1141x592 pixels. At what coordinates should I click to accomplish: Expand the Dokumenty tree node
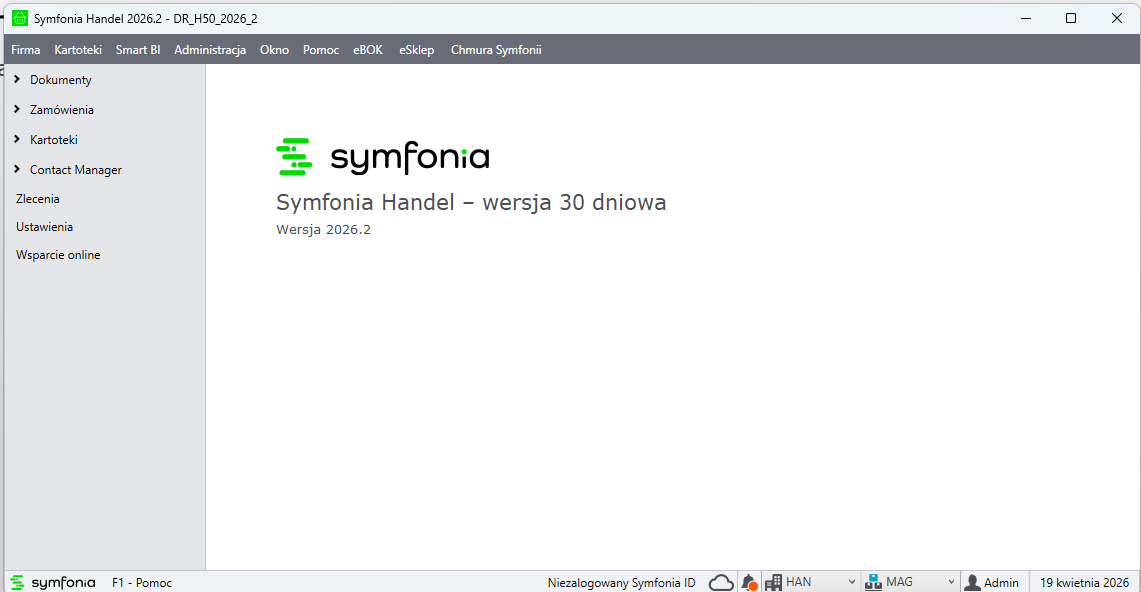click(x=18, y=79)
